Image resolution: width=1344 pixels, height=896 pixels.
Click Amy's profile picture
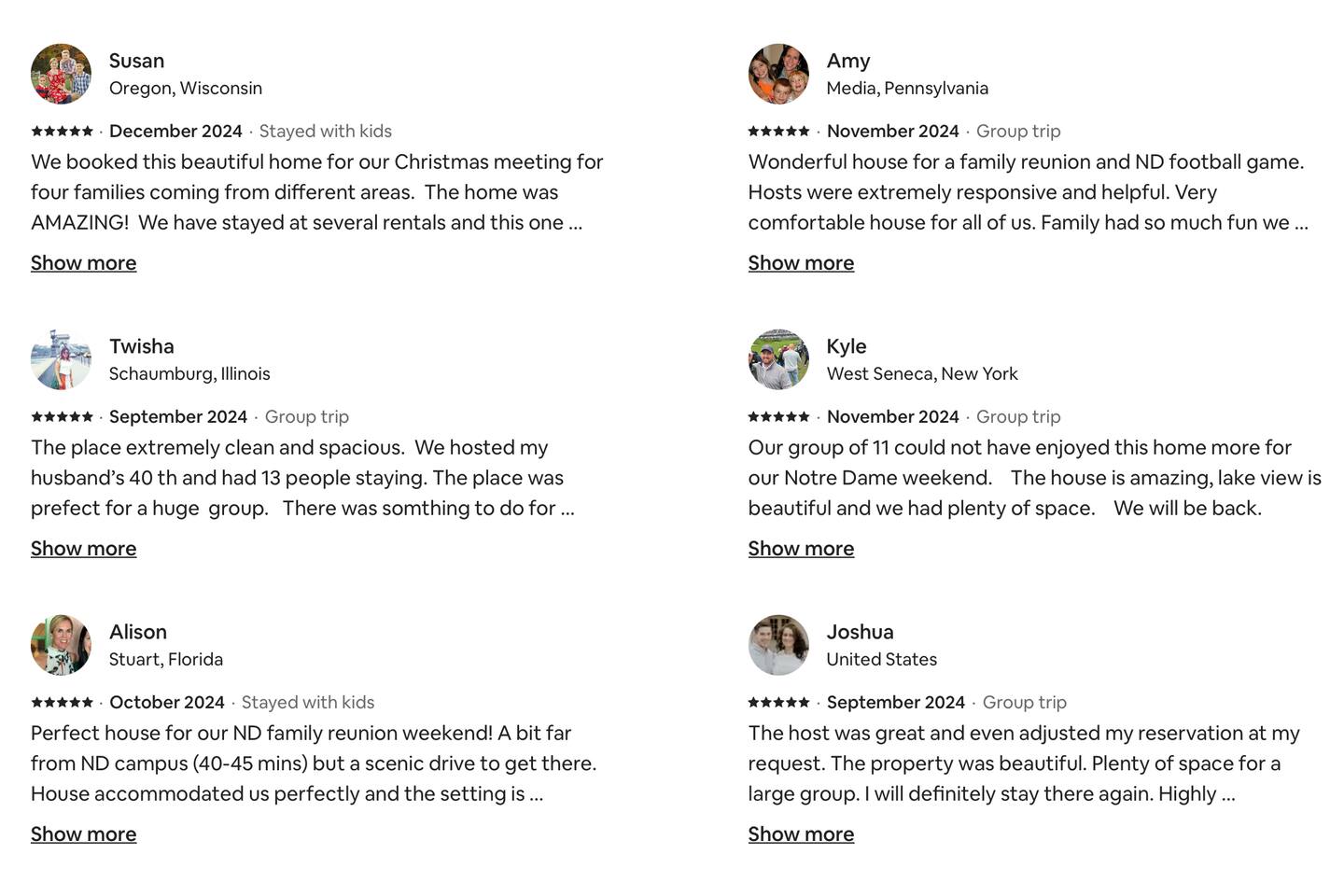pos(778,74)
